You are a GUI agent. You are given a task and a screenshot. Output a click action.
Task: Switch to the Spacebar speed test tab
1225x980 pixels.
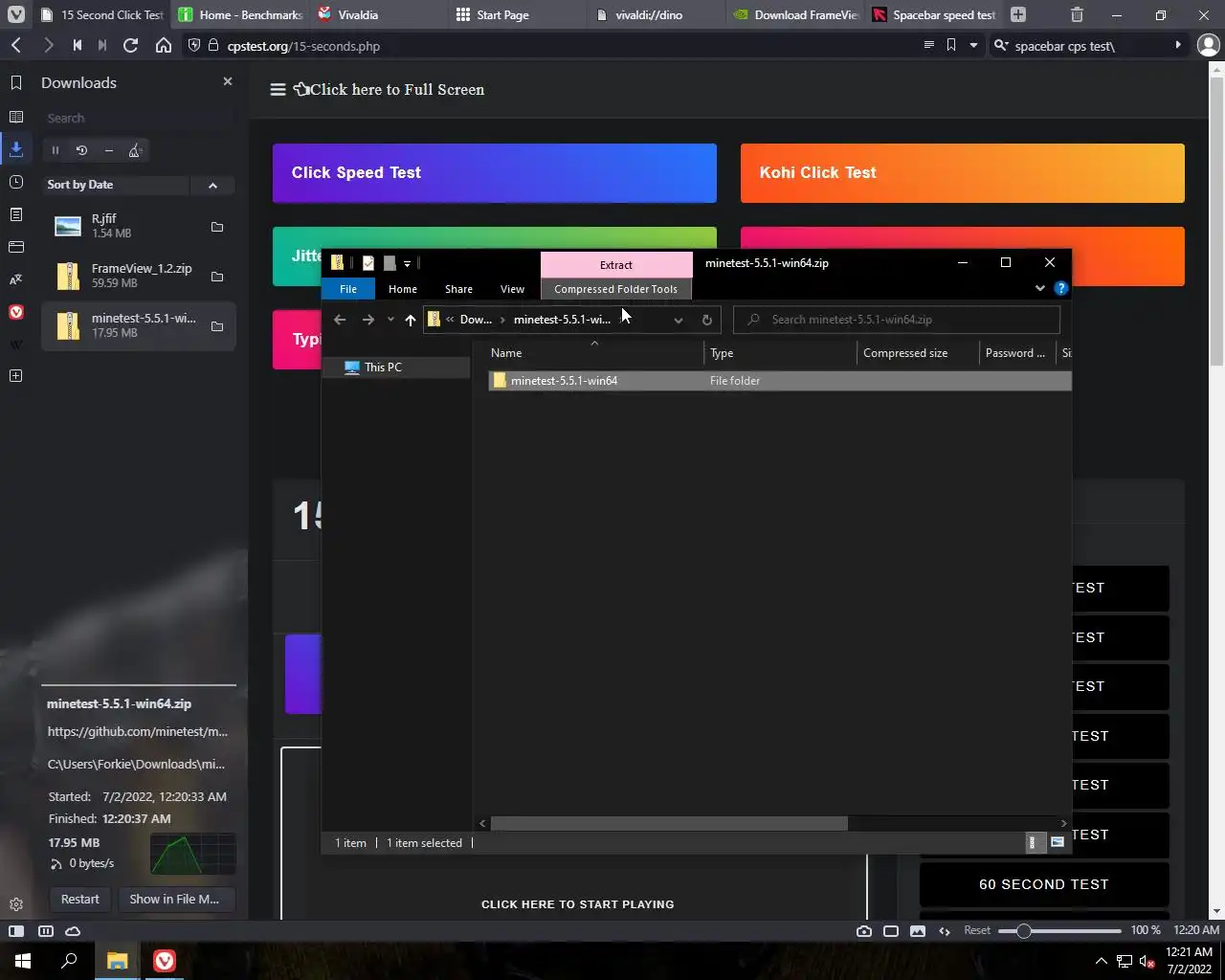pos(936,14)
